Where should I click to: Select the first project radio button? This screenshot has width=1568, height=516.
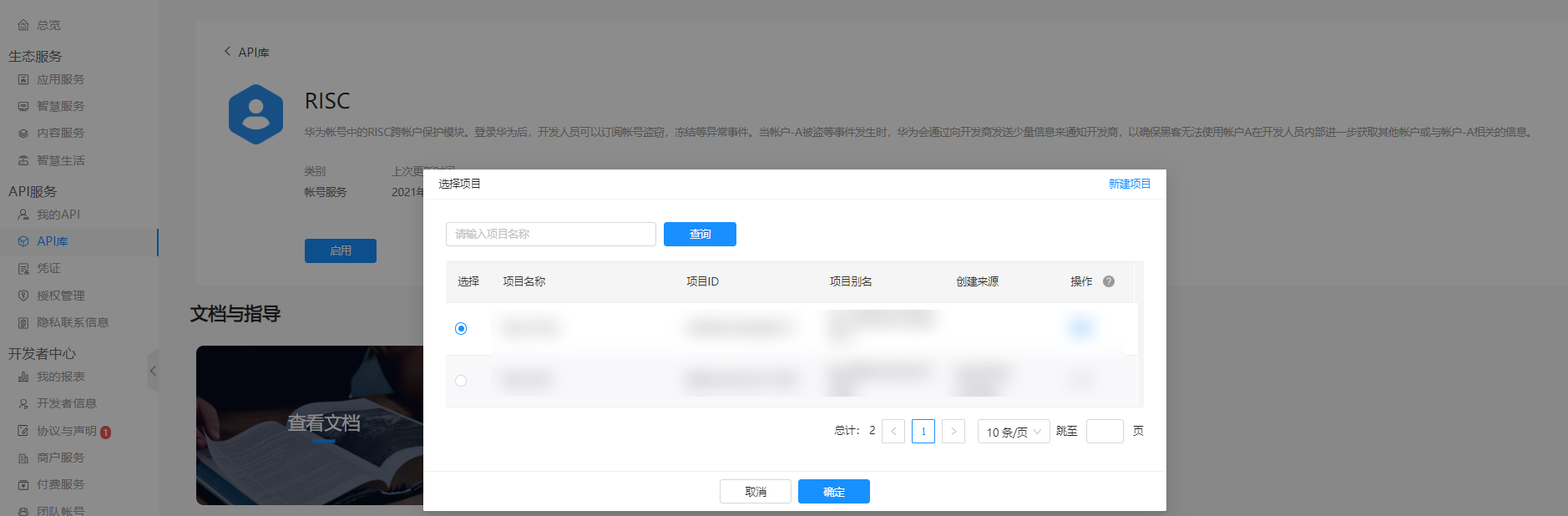tap(461, 328)
